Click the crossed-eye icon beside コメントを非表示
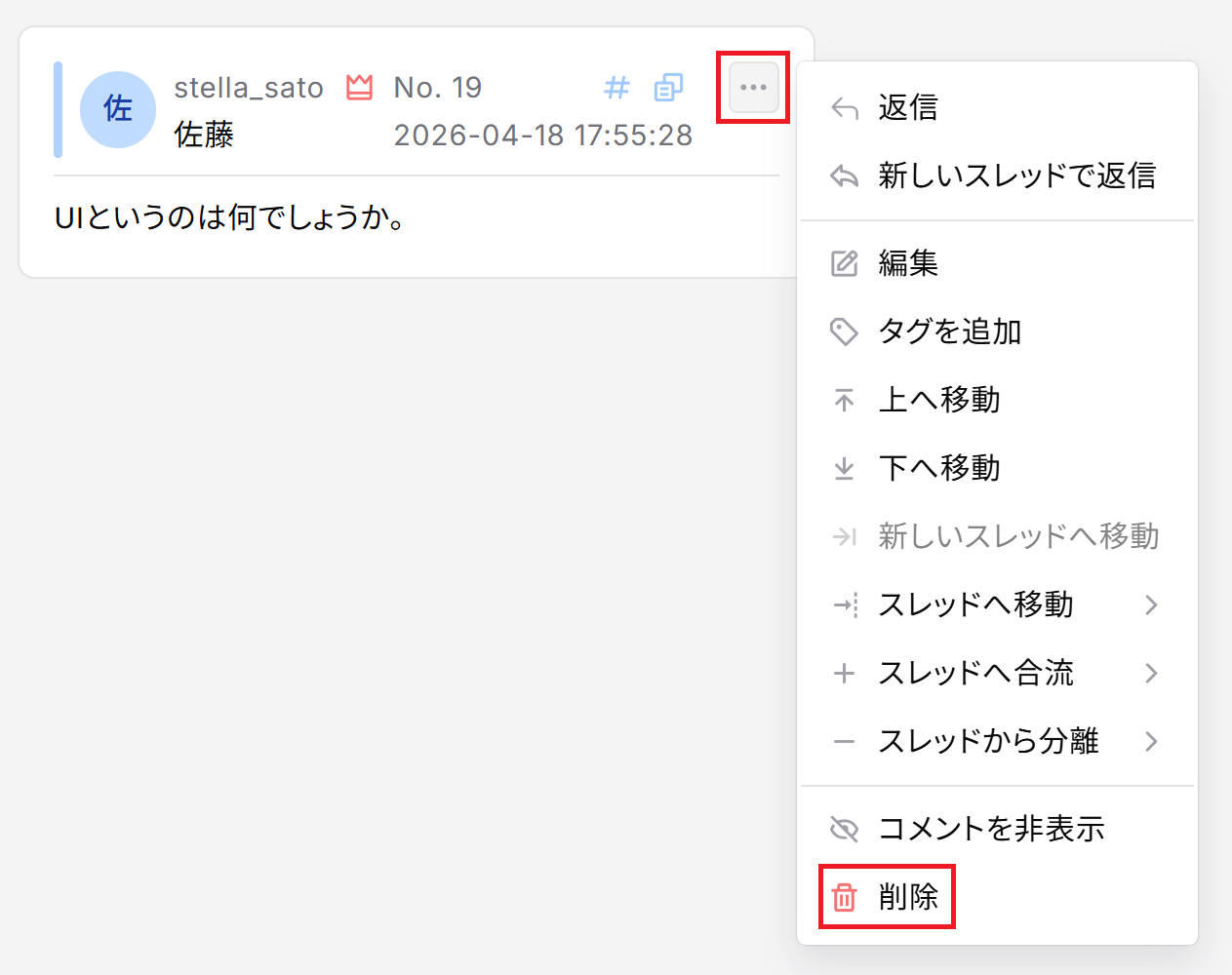This screenshot has width=1232, height=975. click(x=844, y=829)
